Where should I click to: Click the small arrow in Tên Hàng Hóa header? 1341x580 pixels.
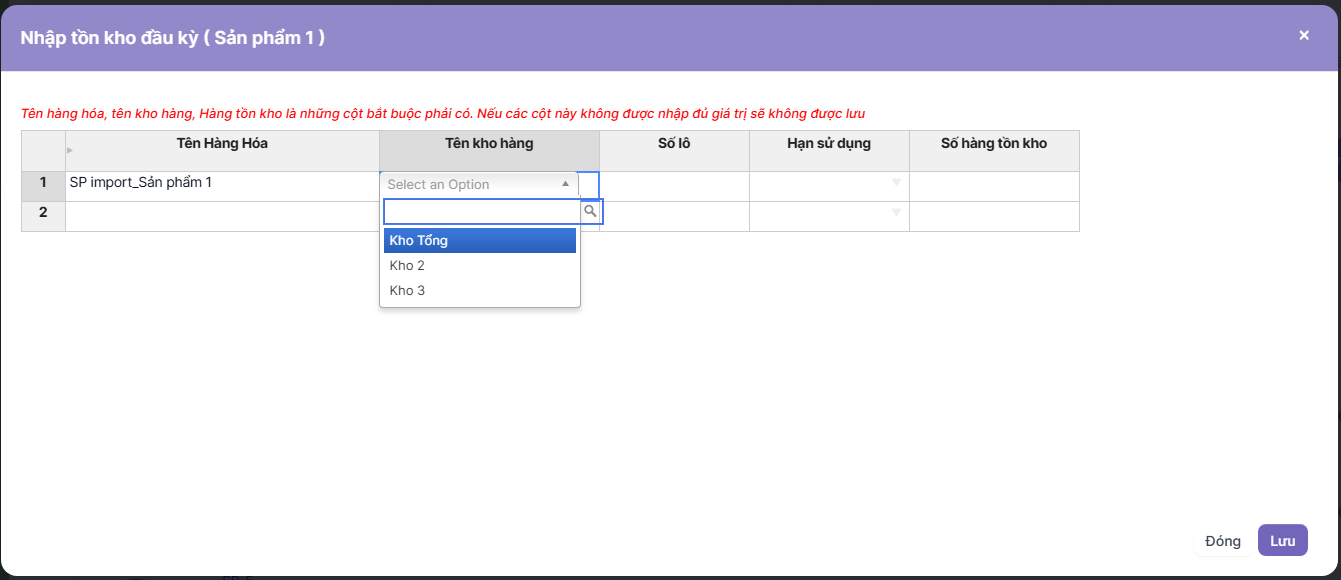click(70, 150)
